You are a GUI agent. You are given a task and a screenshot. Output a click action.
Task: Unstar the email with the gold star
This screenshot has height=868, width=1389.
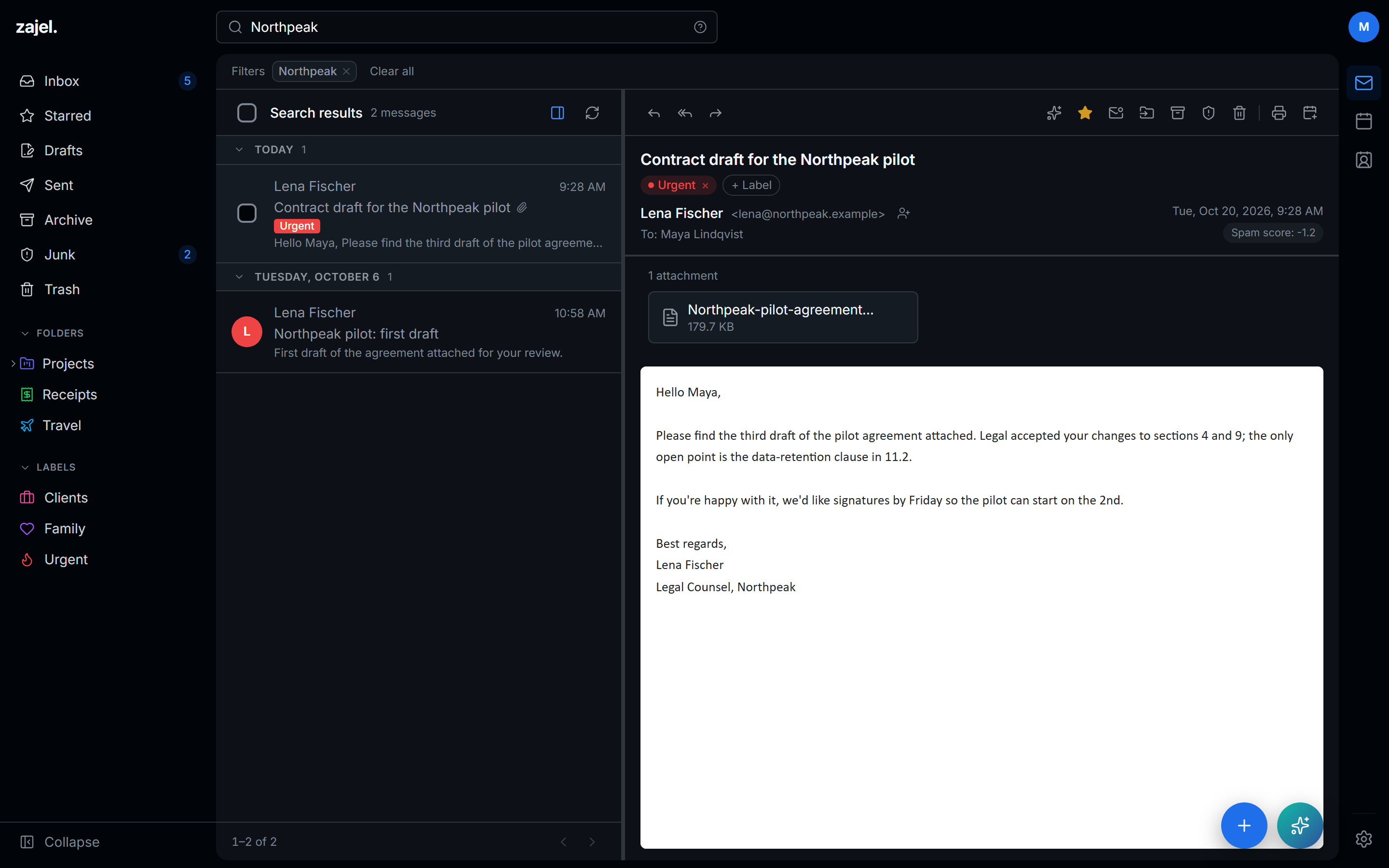pyautogui.click(x=1085, y=113)
